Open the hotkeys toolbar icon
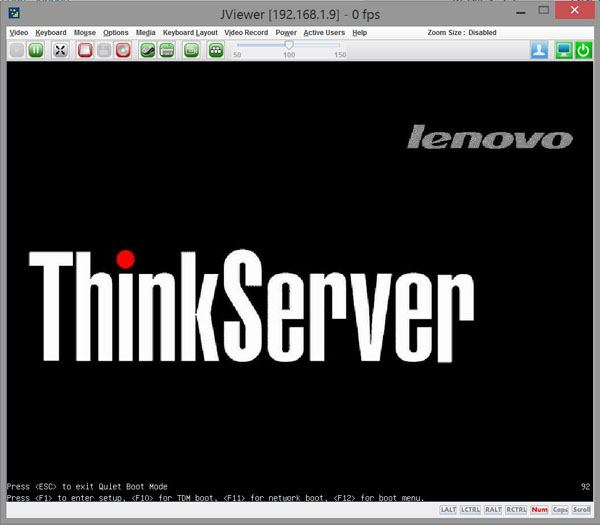 216,50
